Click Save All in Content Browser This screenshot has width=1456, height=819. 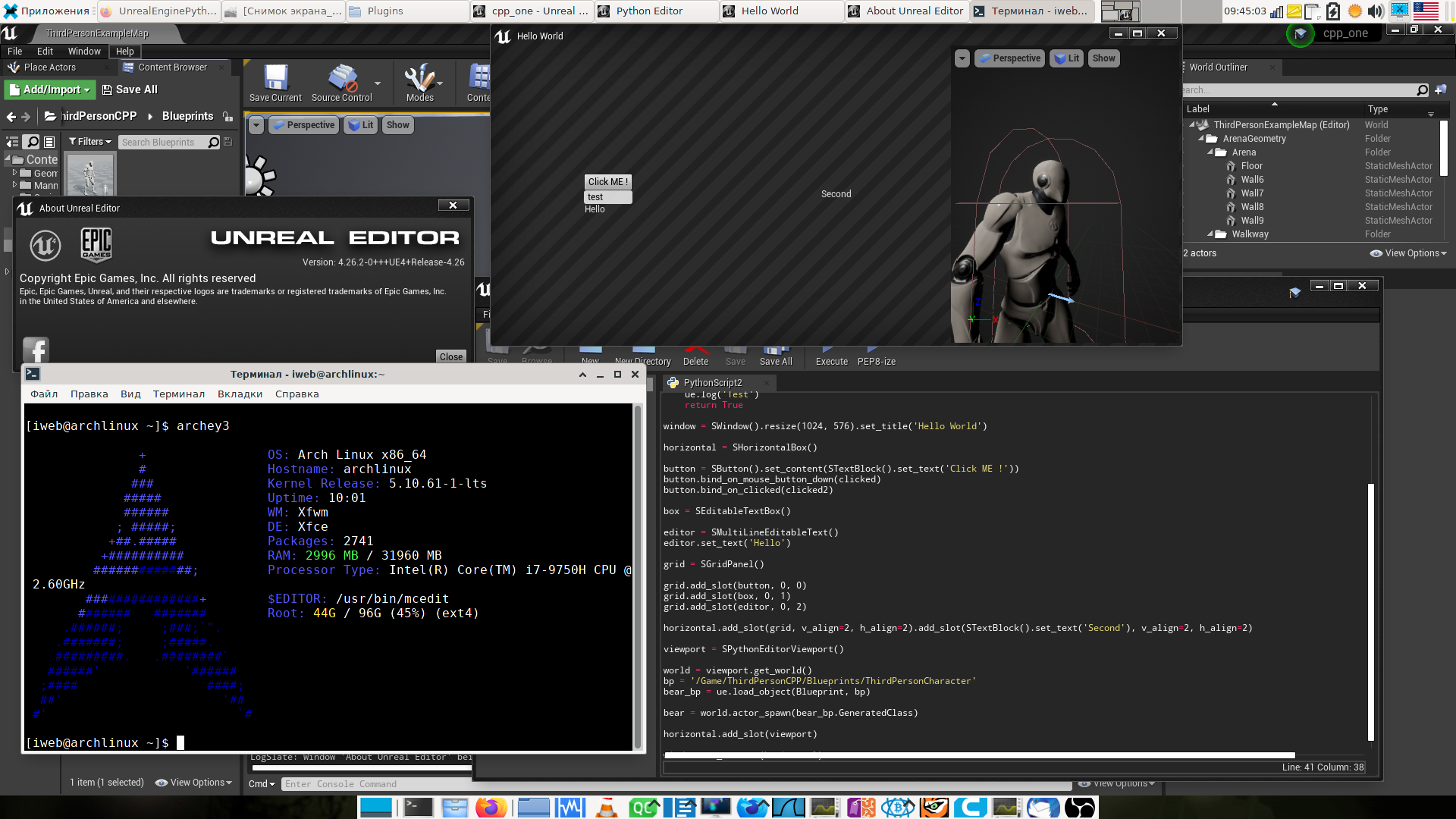tap(130, 89)
